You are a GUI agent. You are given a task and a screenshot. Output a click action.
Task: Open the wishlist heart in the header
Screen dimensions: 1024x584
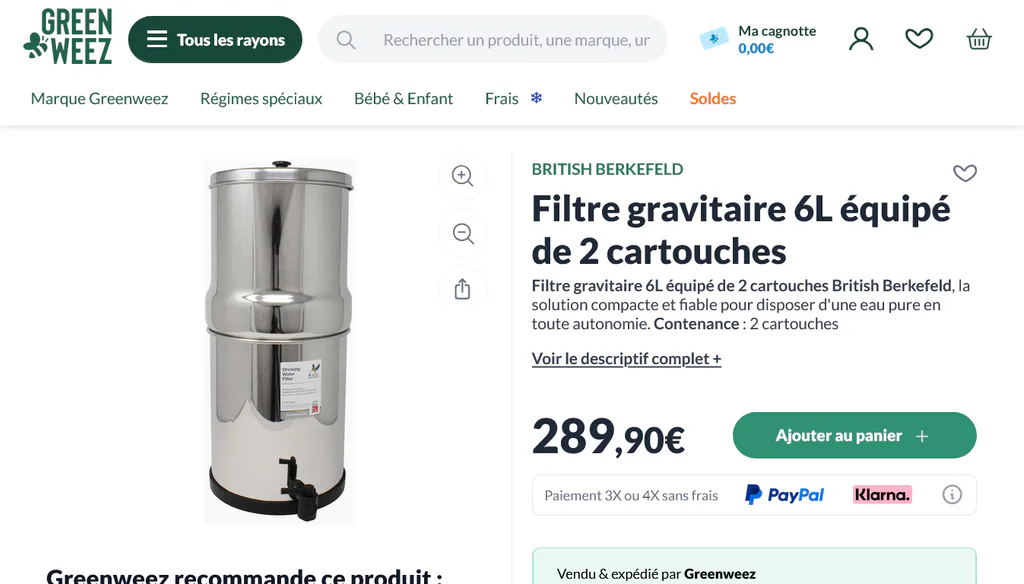click(919, 39)
